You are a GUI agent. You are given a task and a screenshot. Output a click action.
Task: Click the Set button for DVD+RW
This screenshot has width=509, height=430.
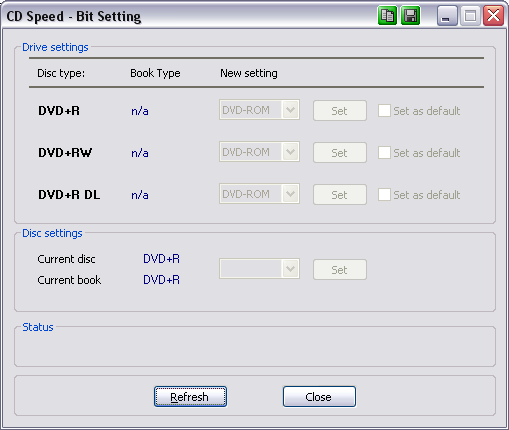point(340,153)
